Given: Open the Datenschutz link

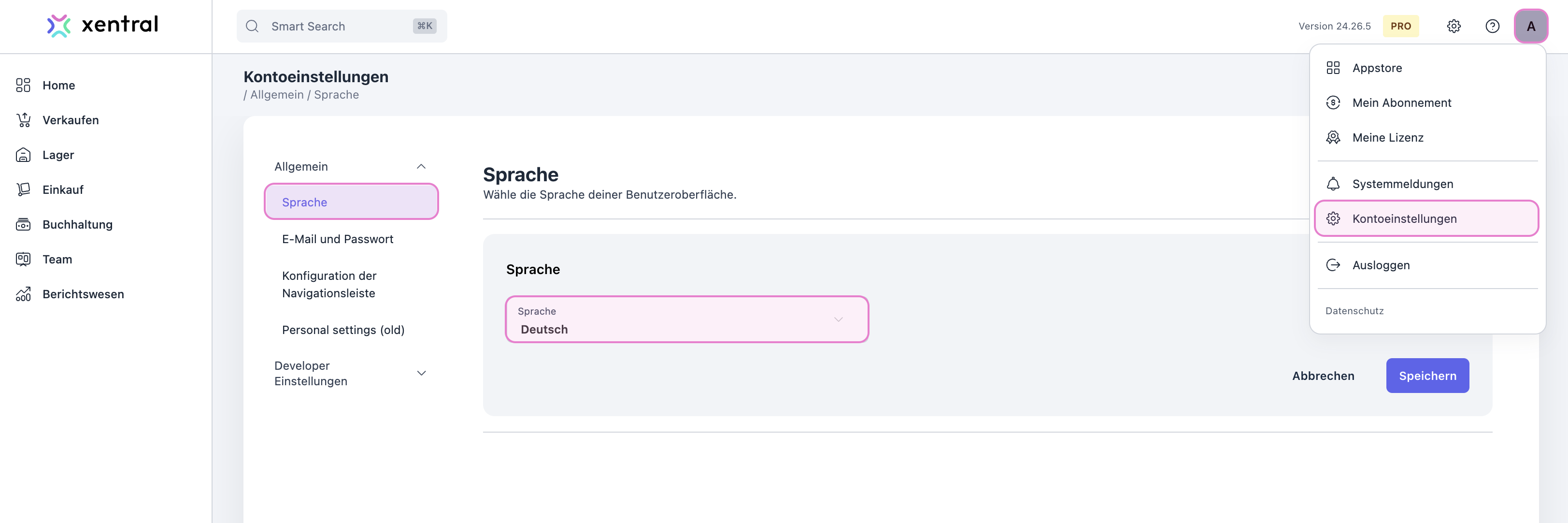Looking at the screenshot, I should click(x=1354, y=310).
